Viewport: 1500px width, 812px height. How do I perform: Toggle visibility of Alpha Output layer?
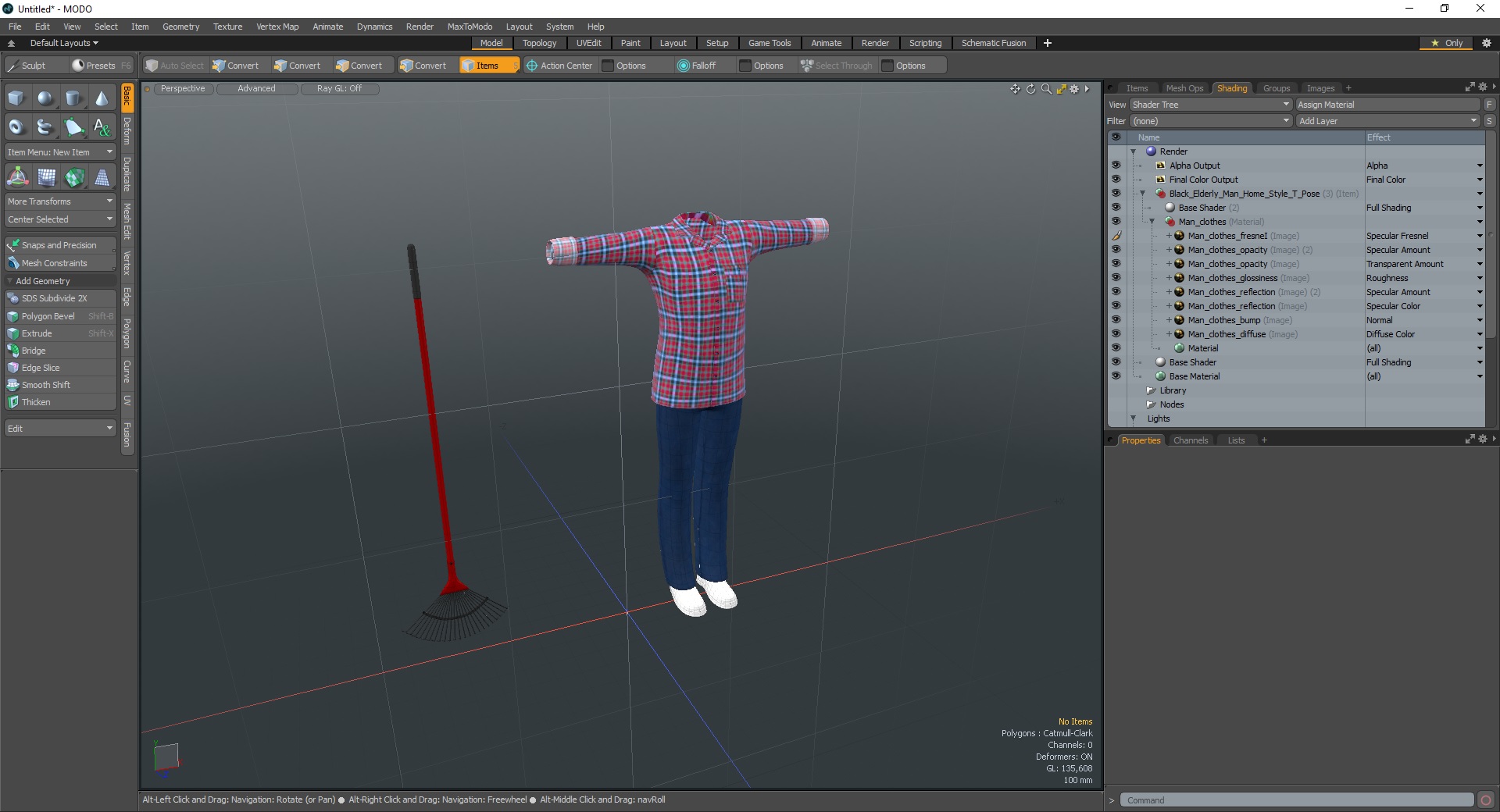[1116, 166]
